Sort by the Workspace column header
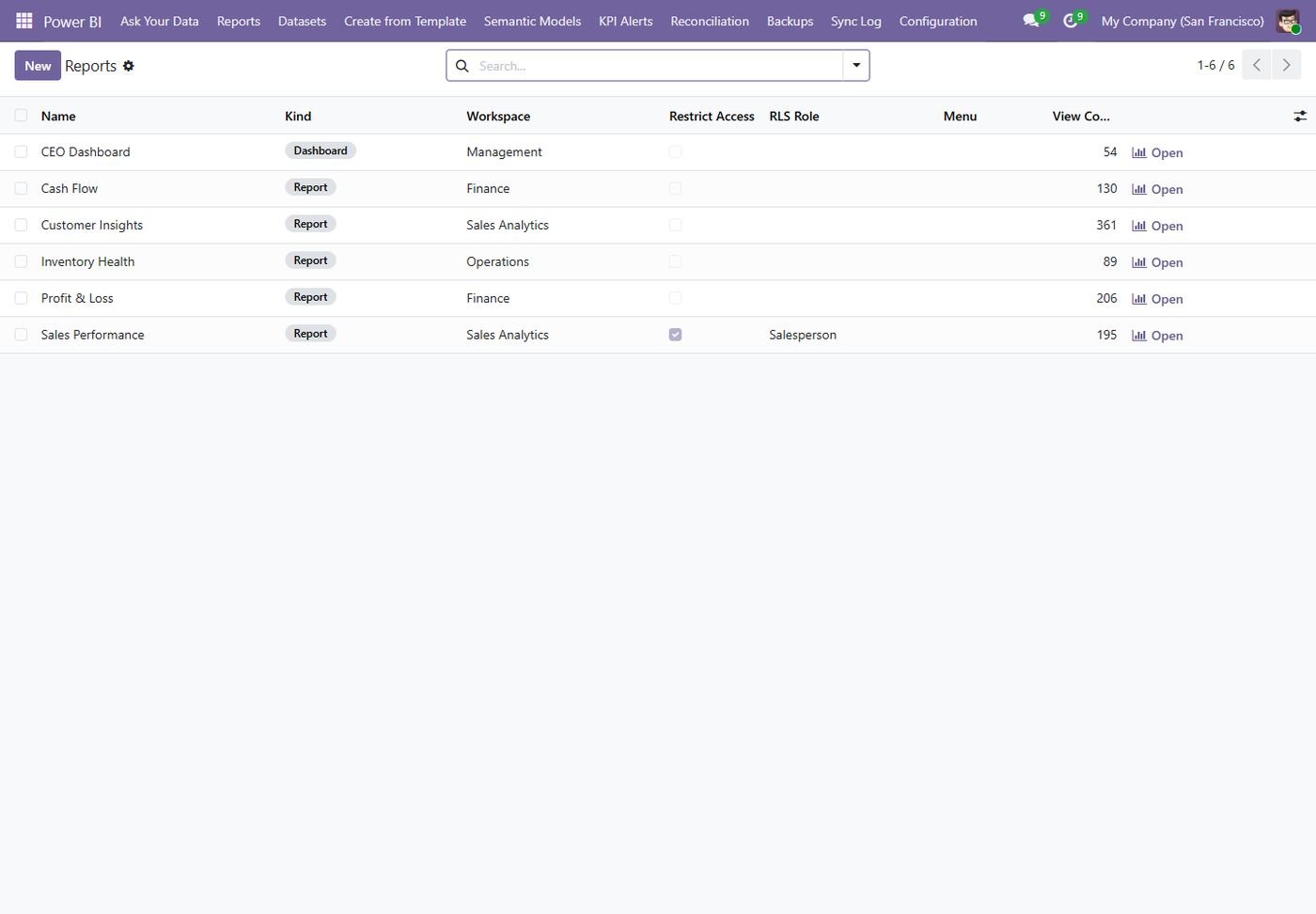 (x=498, y=116)
